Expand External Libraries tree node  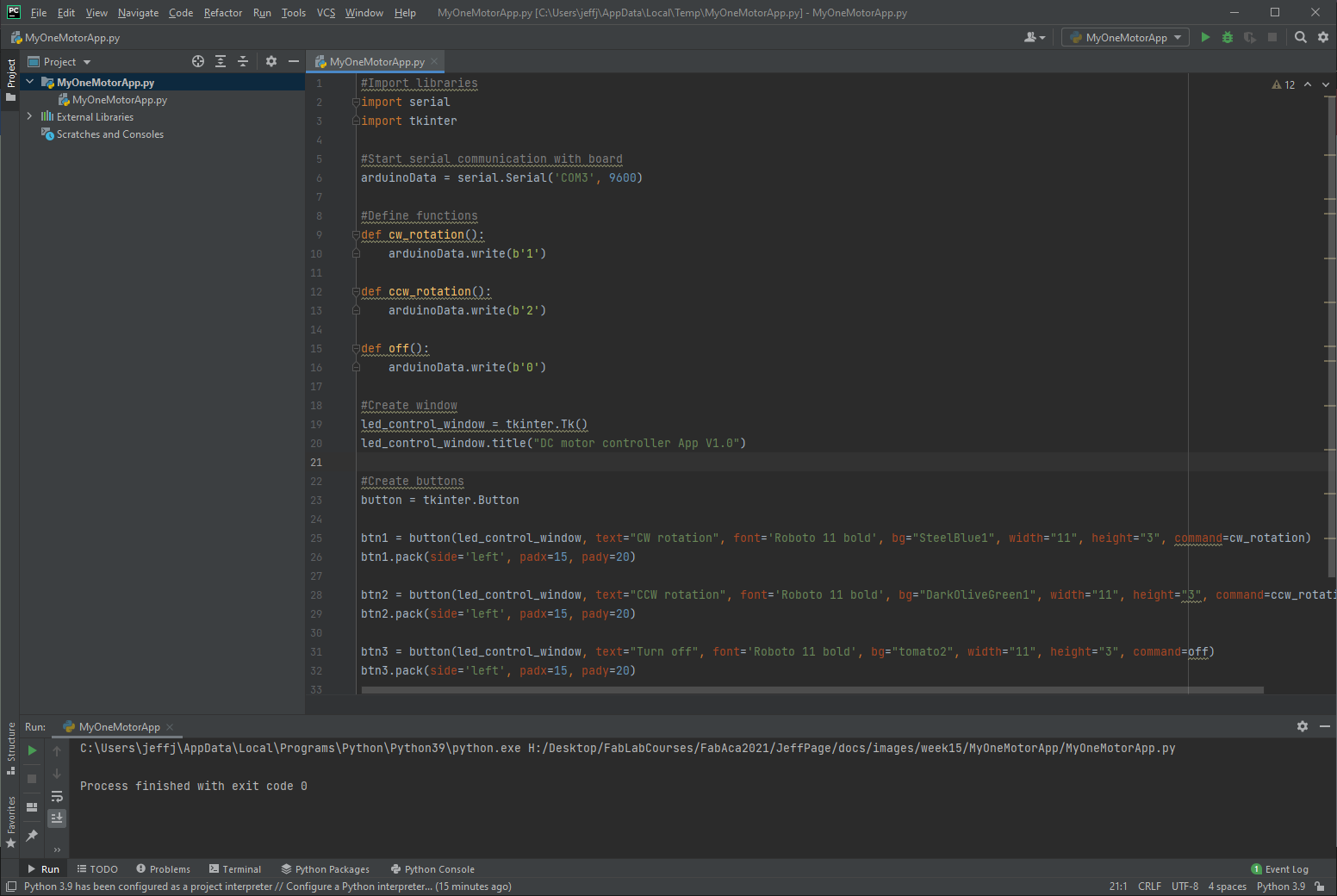(x=29, y=116)
